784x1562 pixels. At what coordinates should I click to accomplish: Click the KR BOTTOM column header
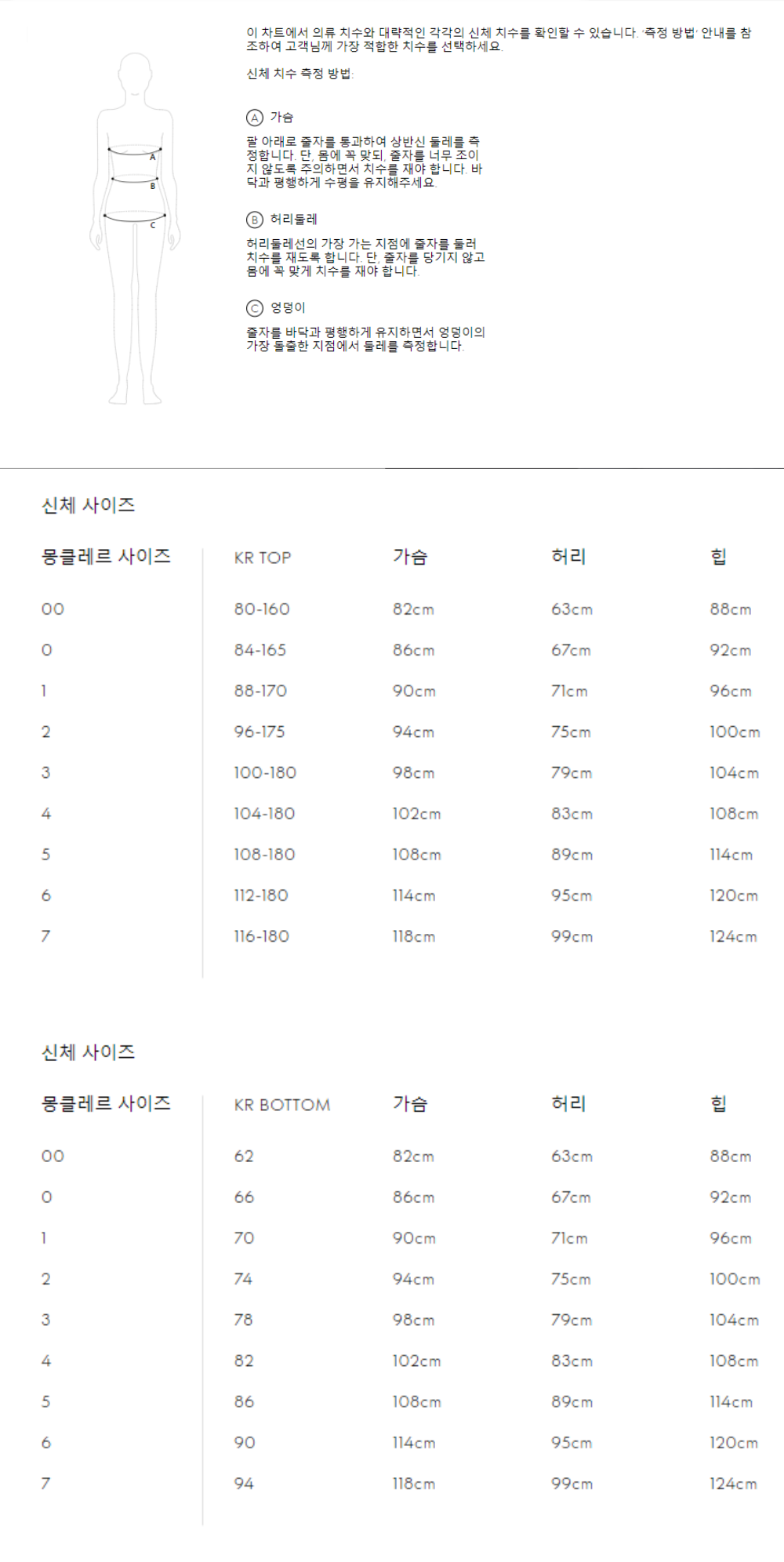(x=282, y=1105)
